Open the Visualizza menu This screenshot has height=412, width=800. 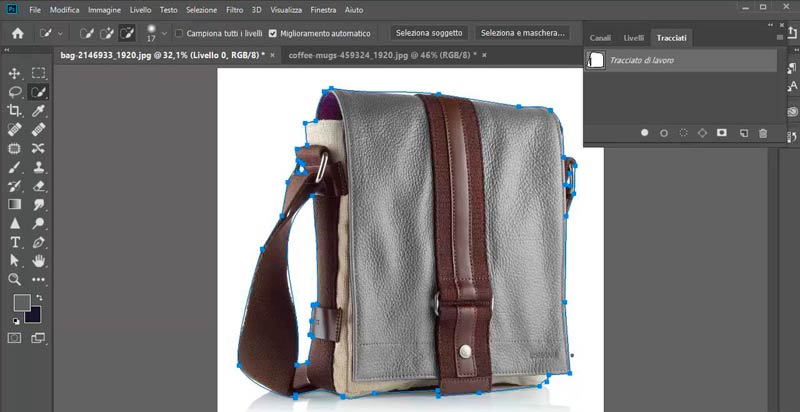click(286, 10)
